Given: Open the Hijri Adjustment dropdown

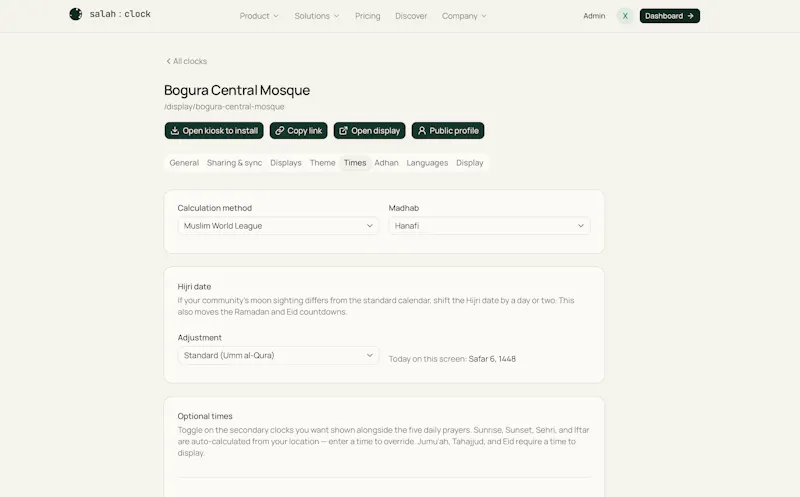Looking at the screenshot, I should (278, 355).
